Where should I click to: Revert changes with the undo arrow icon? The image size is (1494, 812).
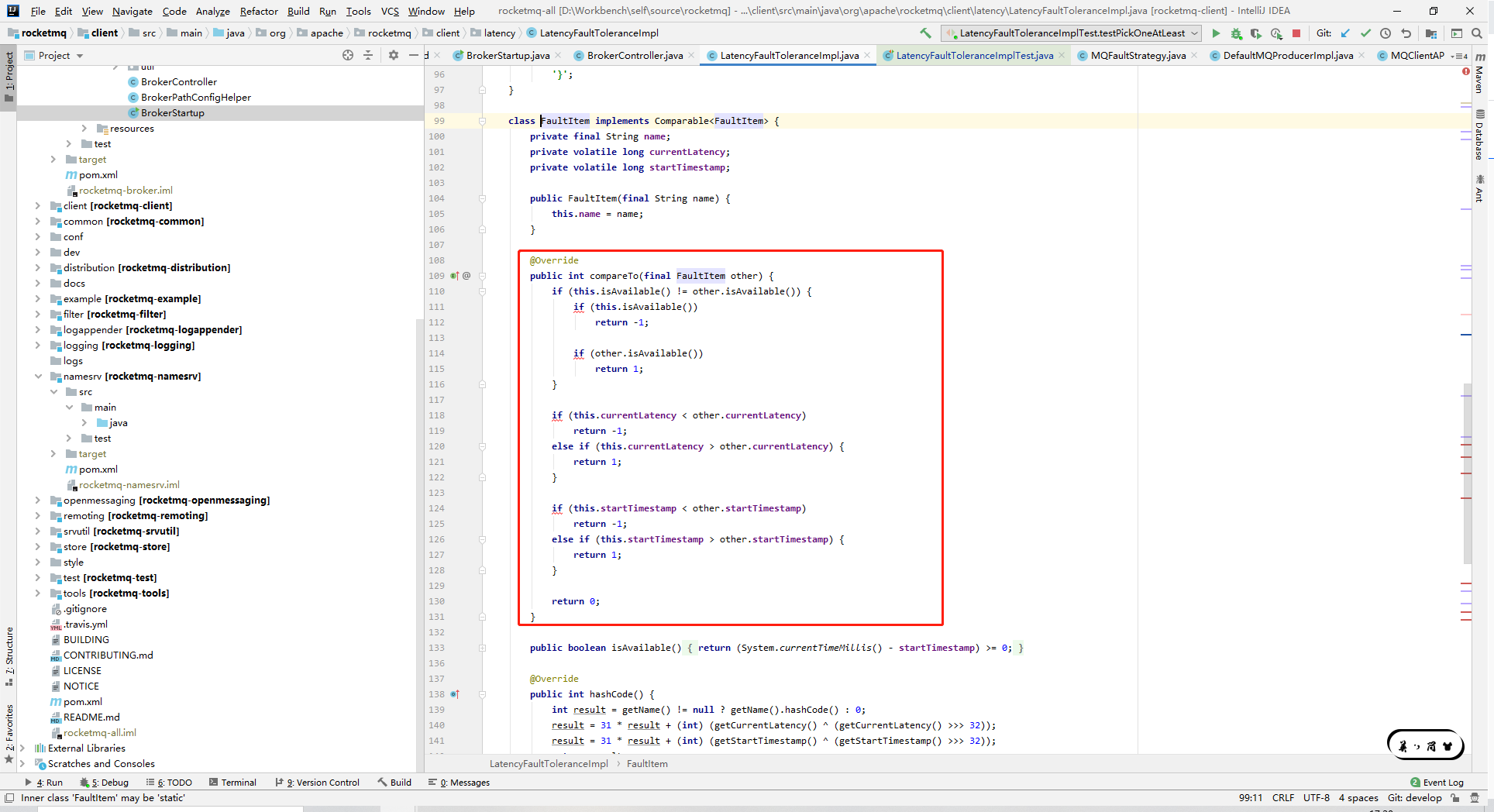click(x=1406, y=33)
